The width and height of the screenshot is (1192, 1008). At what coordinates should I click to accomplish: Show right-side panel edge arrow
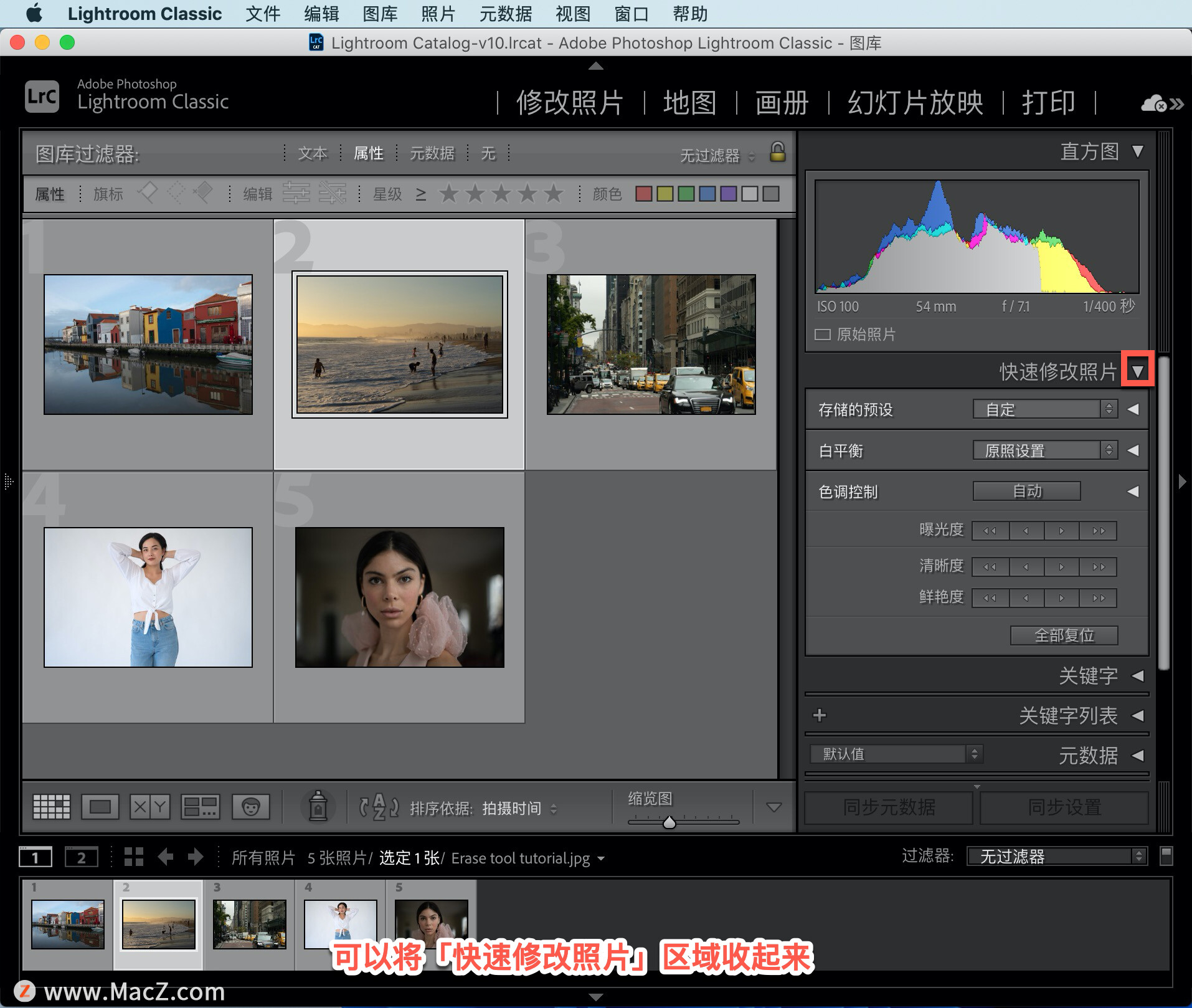(1182, 481)
